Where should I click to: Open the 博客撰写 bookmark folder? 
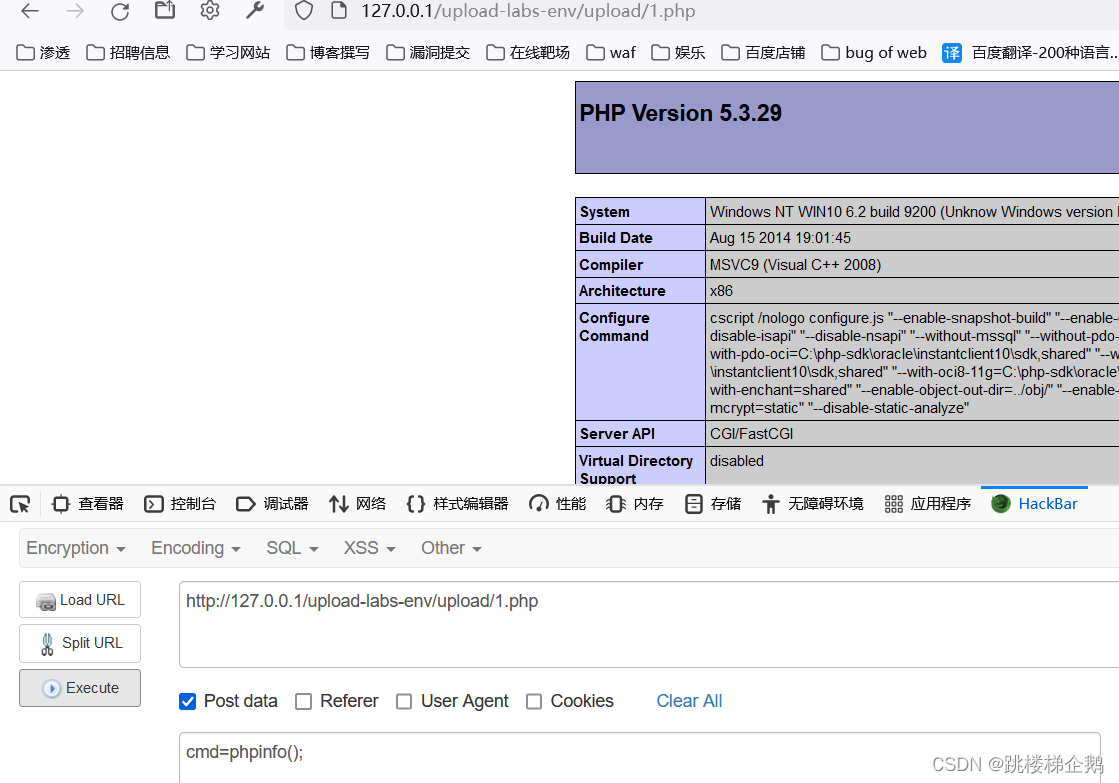coord(328,53)
